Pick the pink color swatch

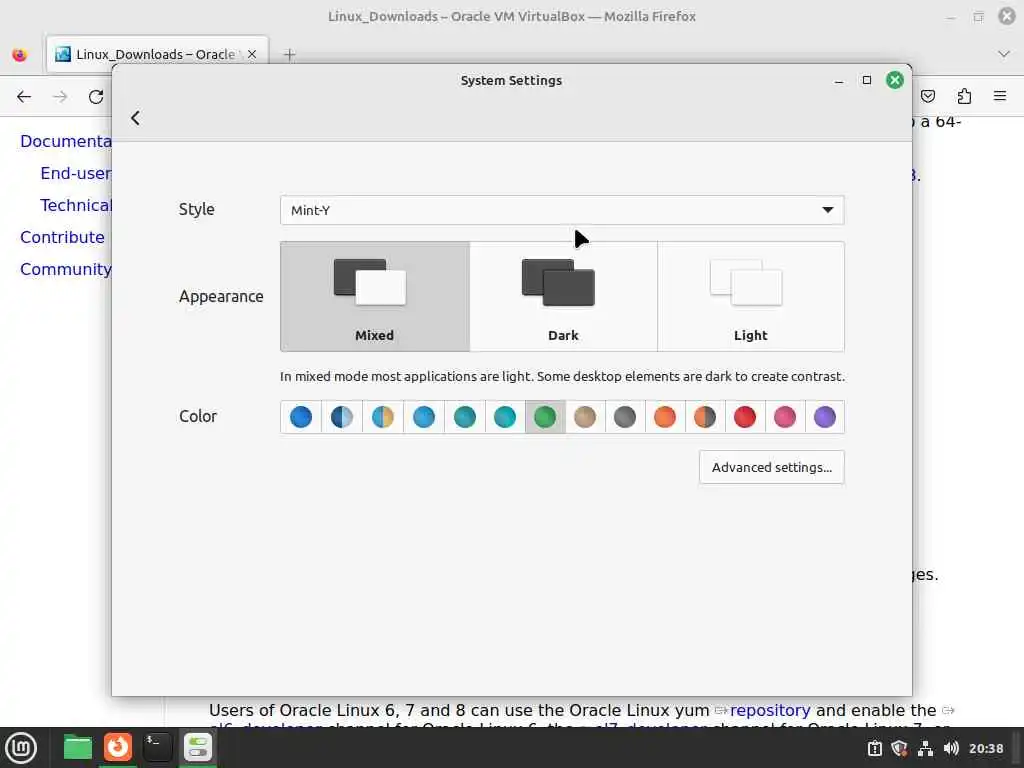point(785,417)
